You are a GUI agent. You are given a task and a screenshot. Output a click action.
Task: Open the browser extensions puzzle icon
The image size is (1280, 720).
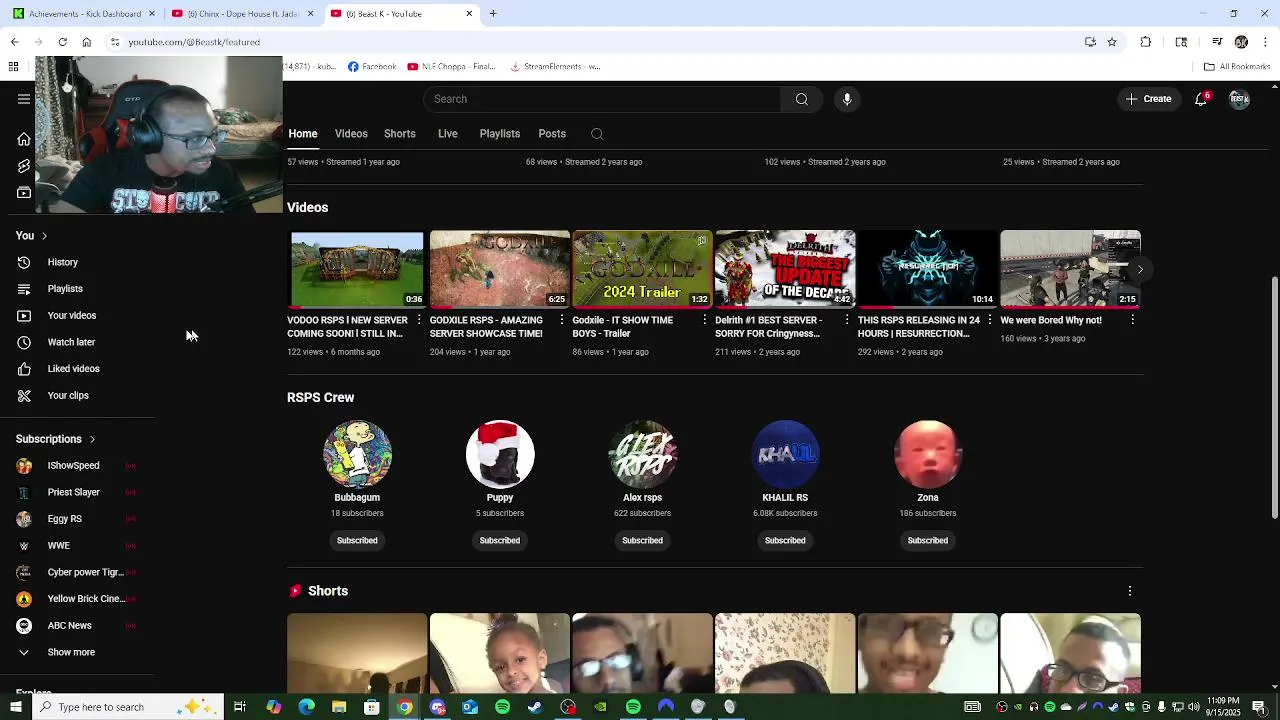[1146, 42]
